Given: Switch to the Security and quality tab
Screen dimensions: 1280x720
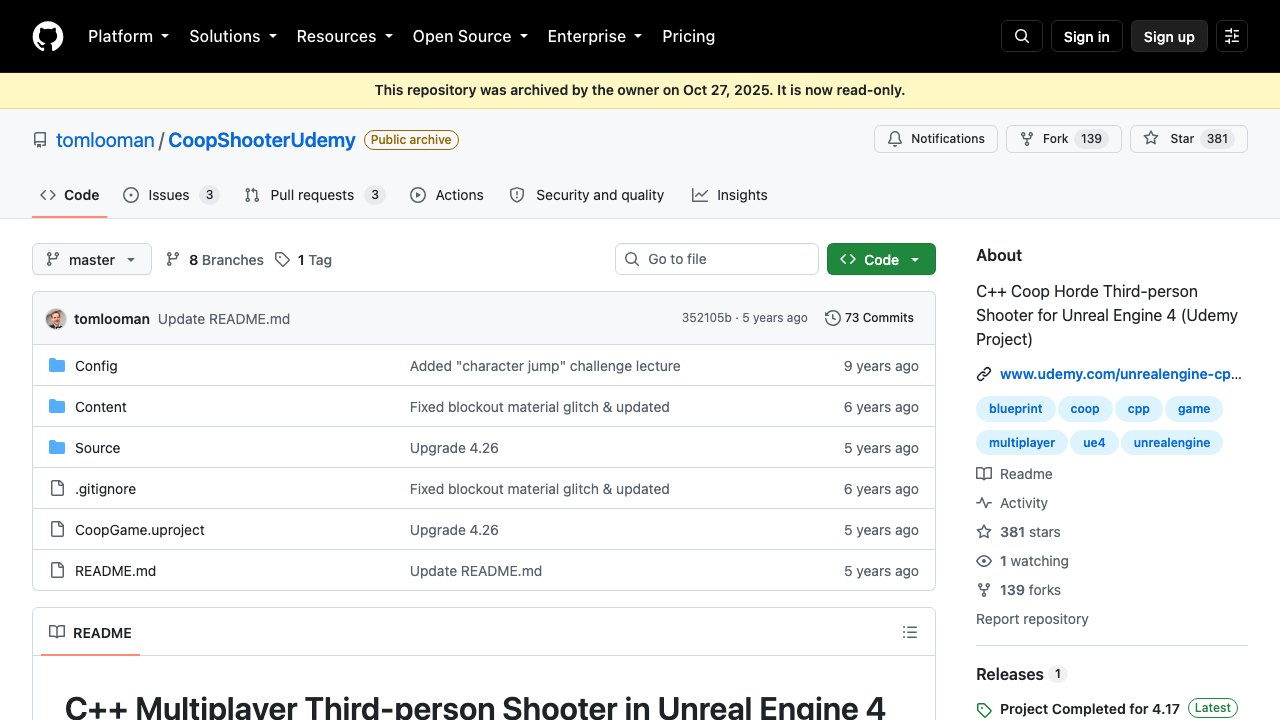Looking at the screenshot, I should click(x=587, y=195).
